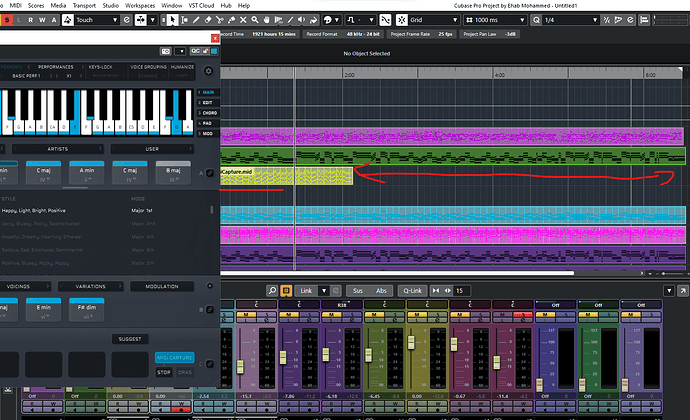Screen dimensions: 690x420
Task: Click the fader of the 0.00 yellow channel
Action: (x=411, y=343)
